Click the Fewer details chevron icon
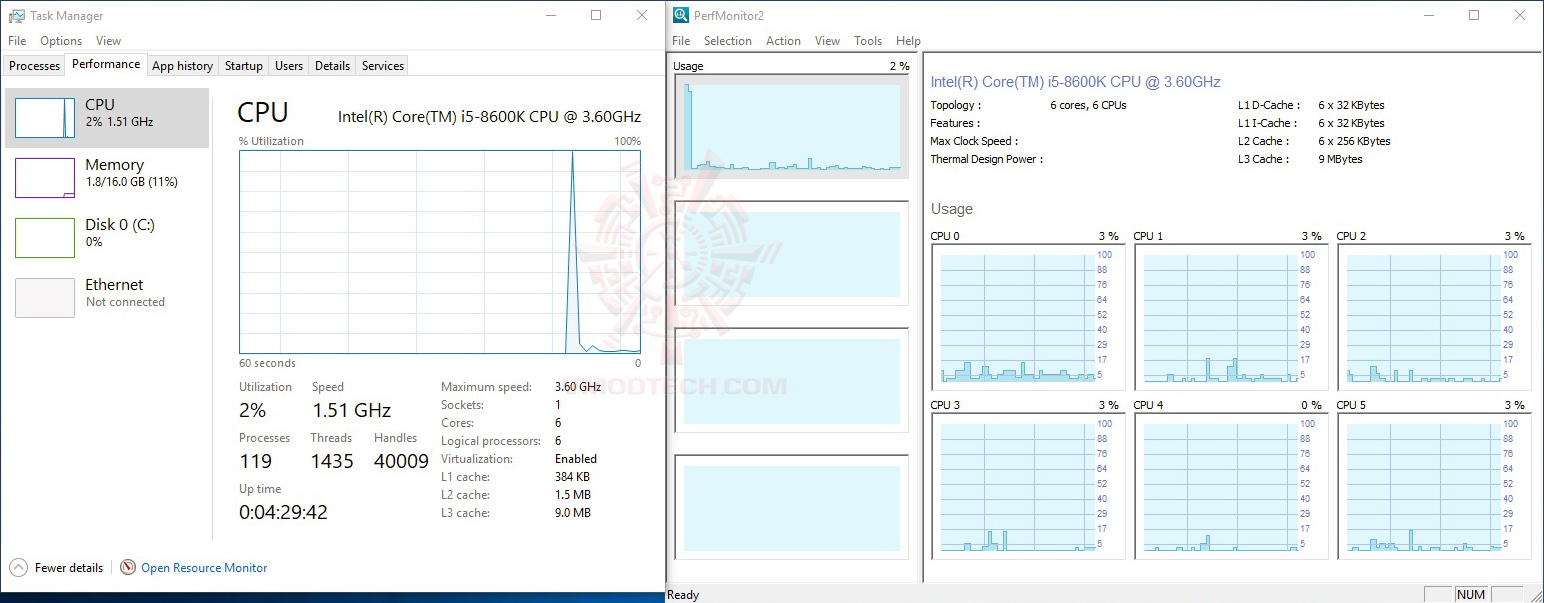 tap(18, 567)
